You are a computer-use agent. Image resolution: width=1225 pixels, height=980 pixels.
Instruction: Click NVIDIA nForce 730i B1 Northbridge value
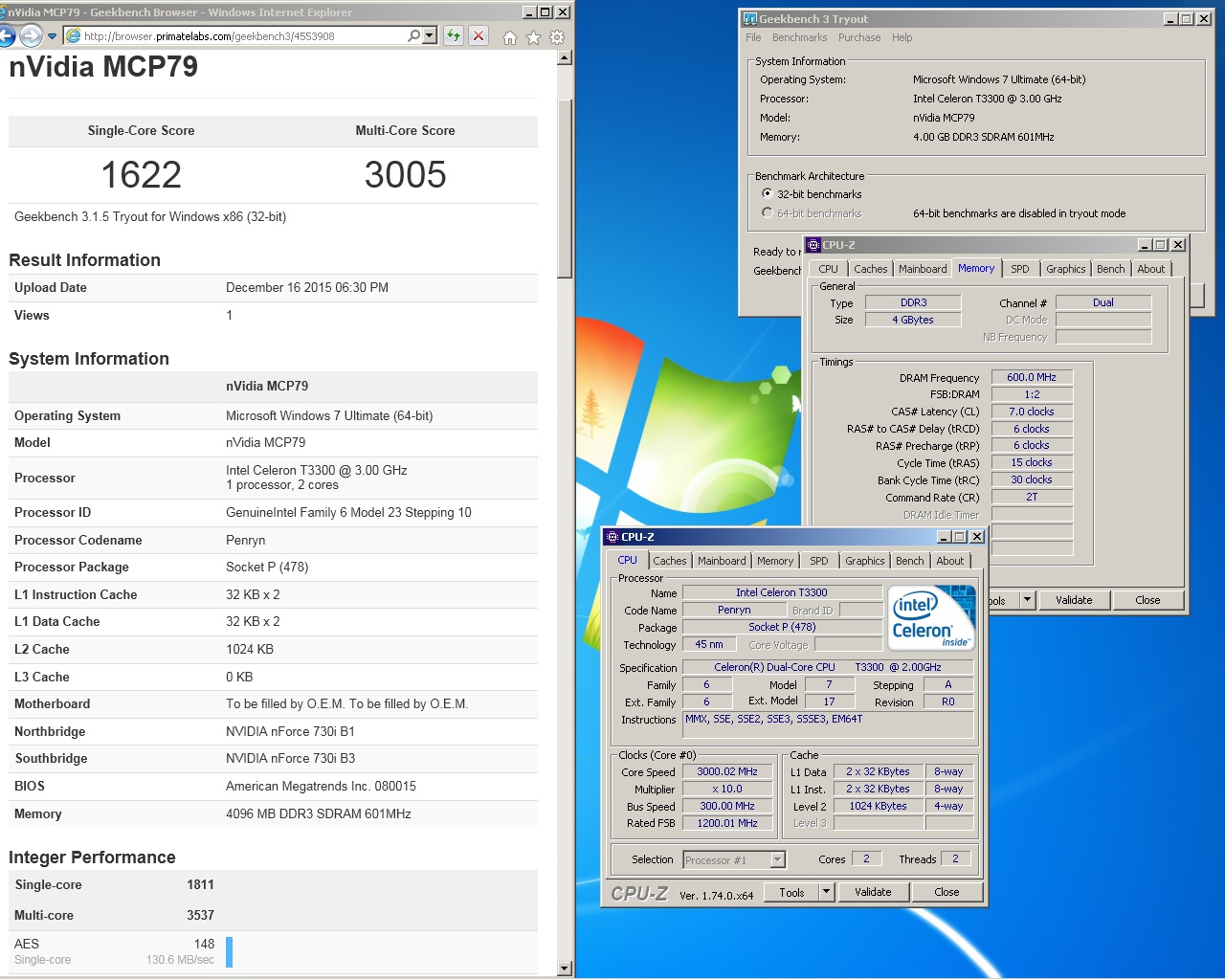click(290, 731)
